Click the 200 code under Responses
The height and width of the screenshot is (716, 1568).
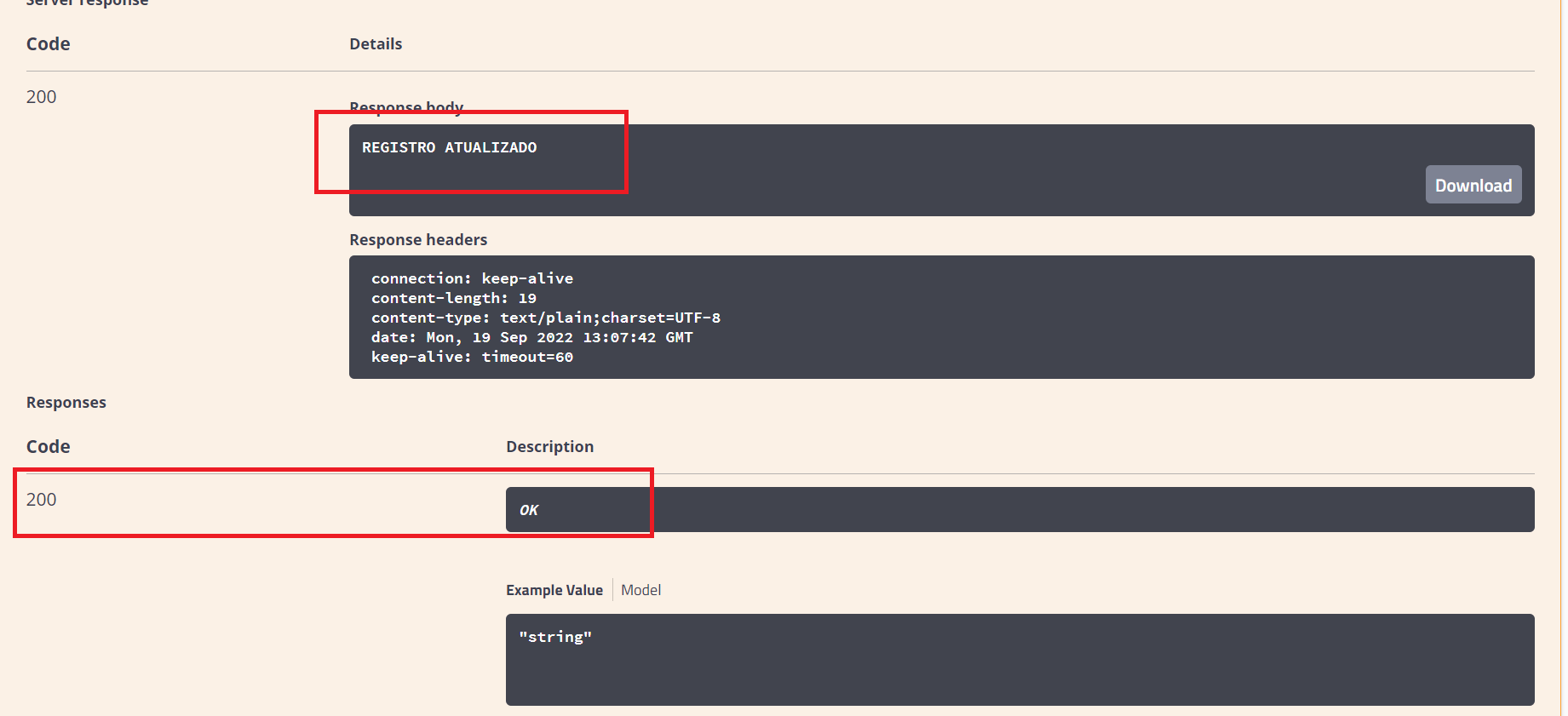point(41,500)
